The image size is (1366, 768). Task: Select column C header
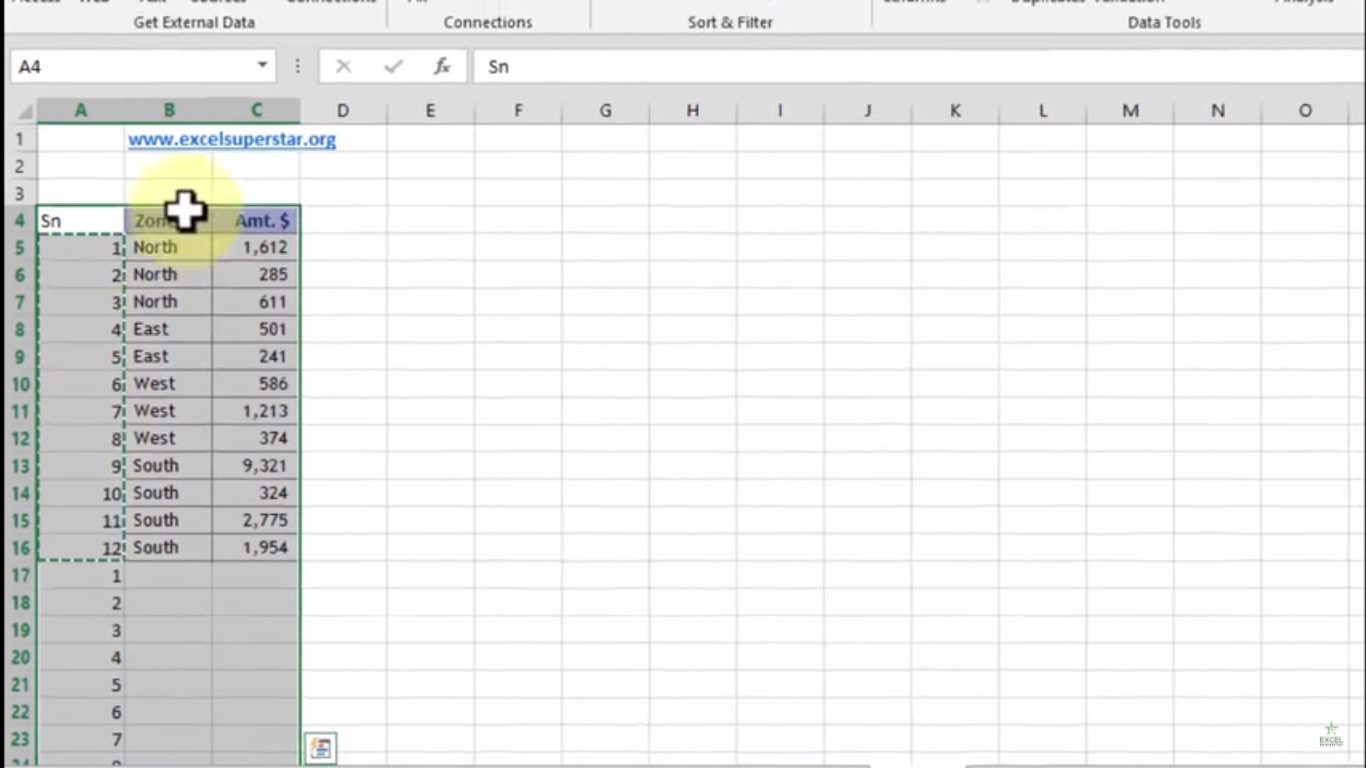pyautogui.click(x=257, y=111)
